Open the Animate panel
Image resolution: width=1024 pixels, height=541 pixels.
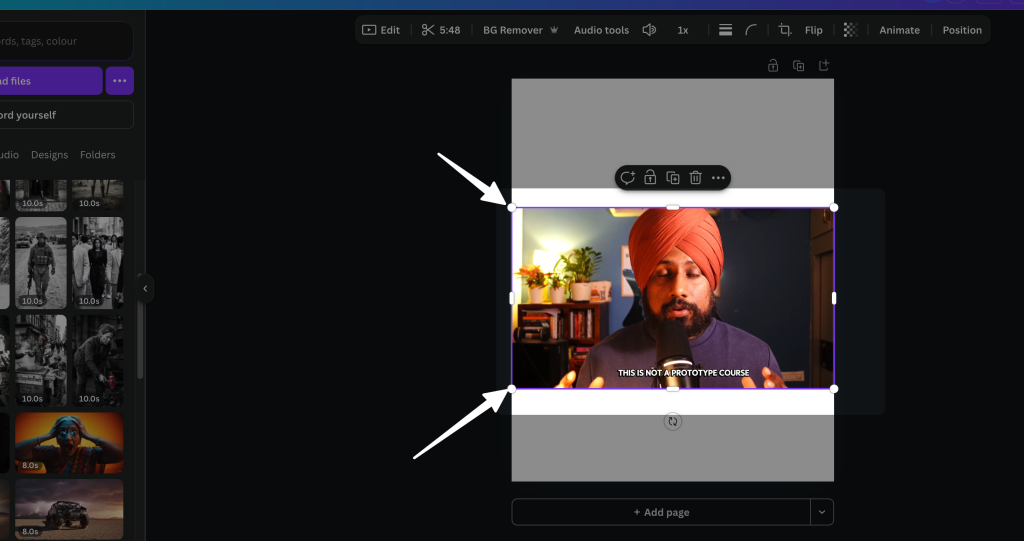(899, 30)
